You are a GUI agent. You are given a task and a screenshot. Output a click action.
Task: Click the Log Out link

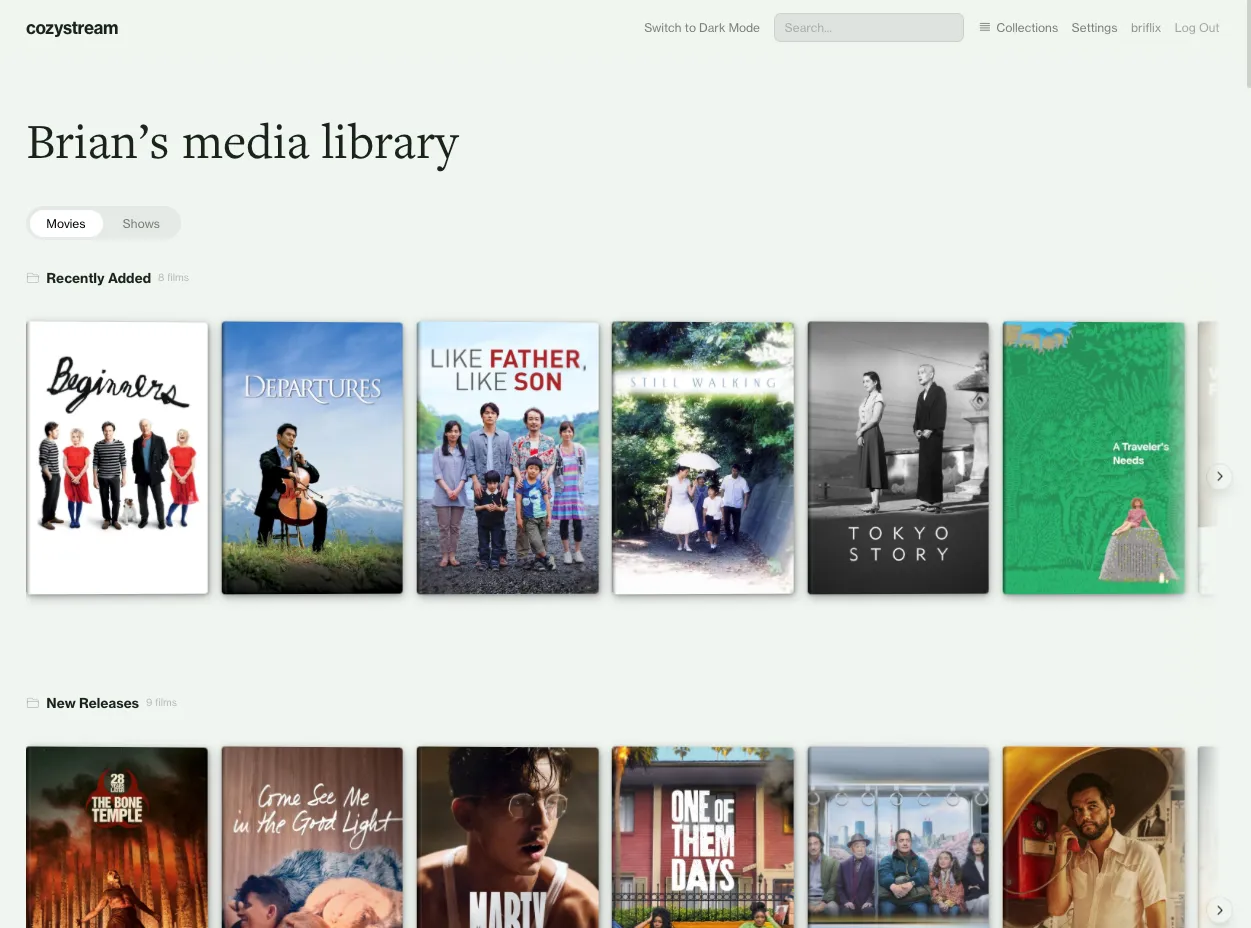[x=1196, y=28]
